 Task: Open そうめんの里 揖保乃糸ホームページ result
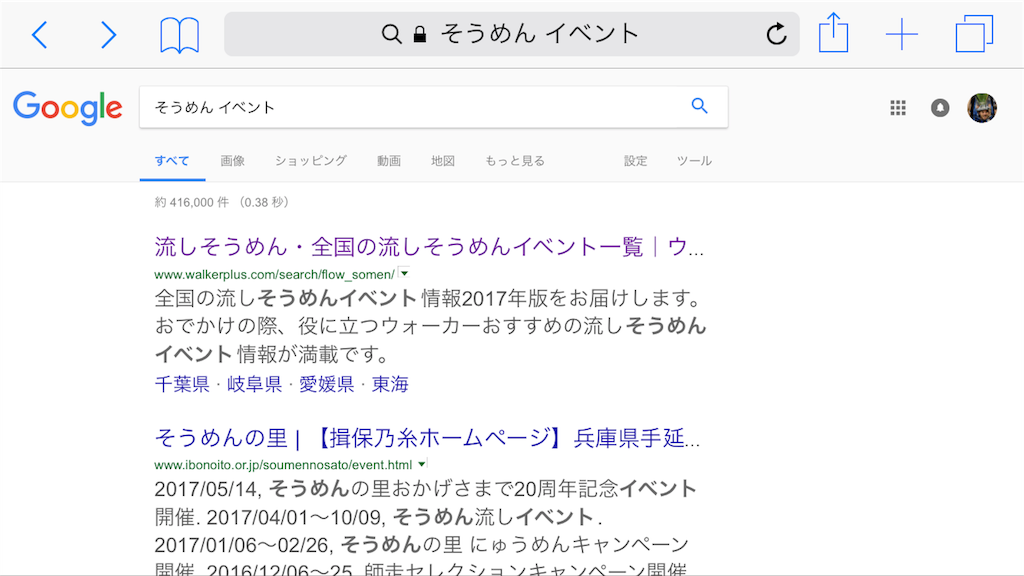[427, 438]
